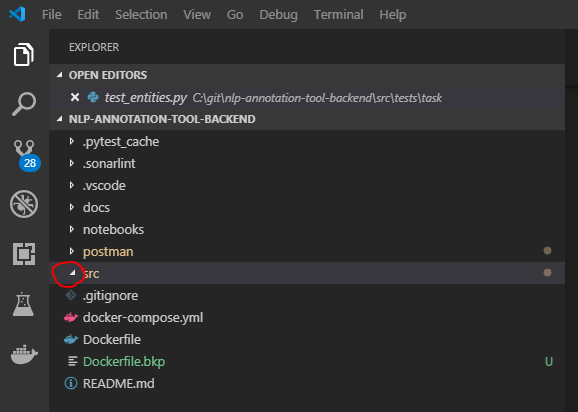Open the .gitignore file
The width and height of the screenshot is (578, 412).
[111, 296]
